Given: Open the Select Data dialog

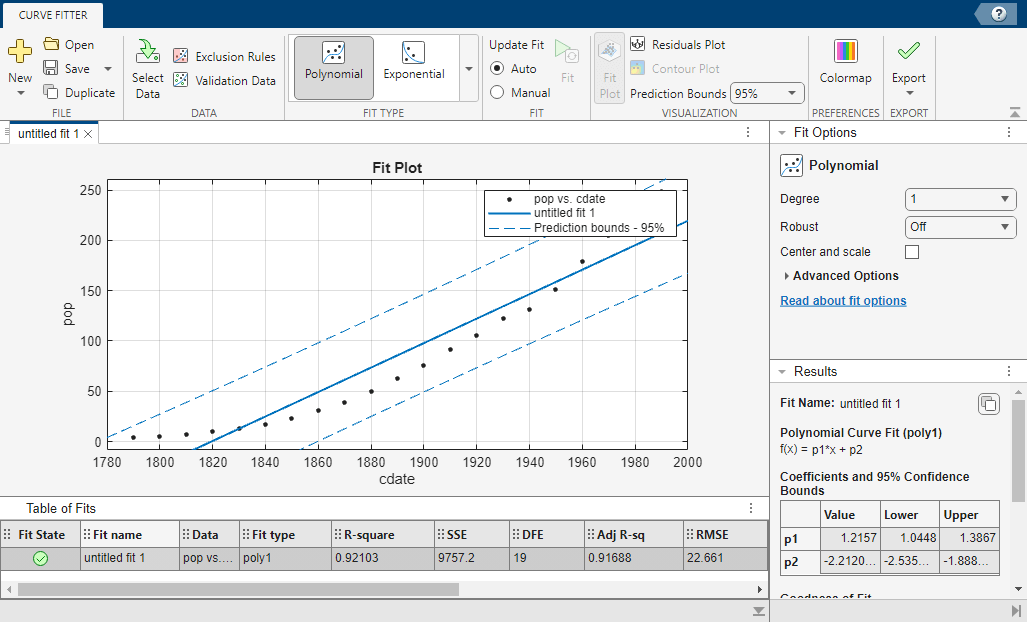Looking at the screenshot, I should coord(148,68).
